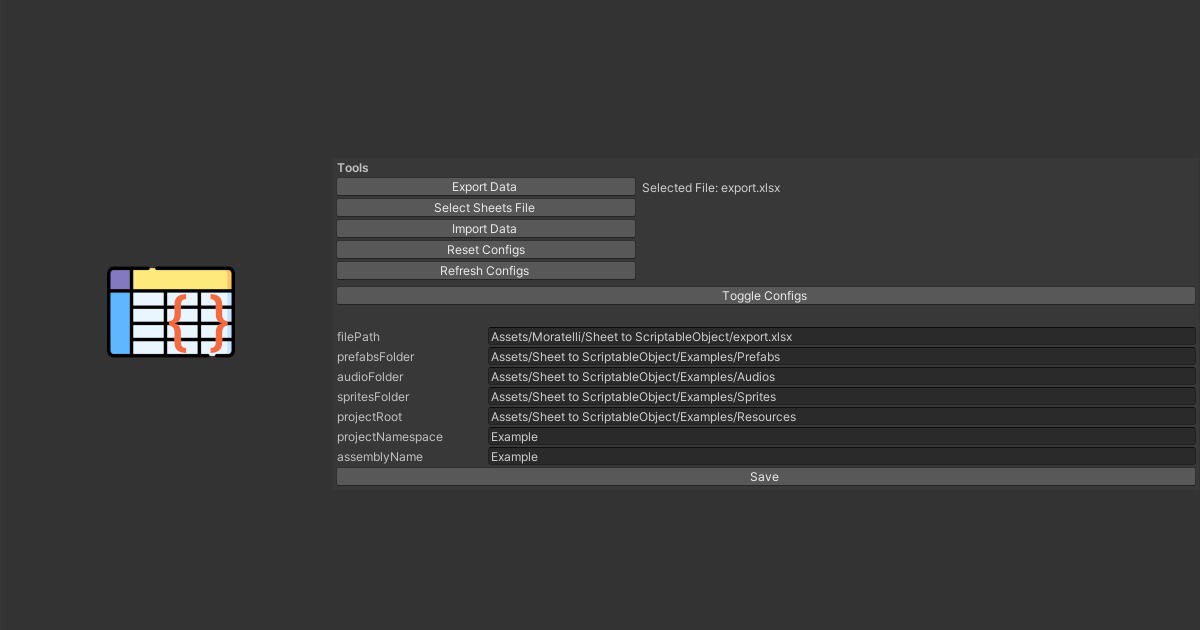The image size is (1200, 630).
Task: Click the spreadsheet logo icon
Action: tap(170, 311)
